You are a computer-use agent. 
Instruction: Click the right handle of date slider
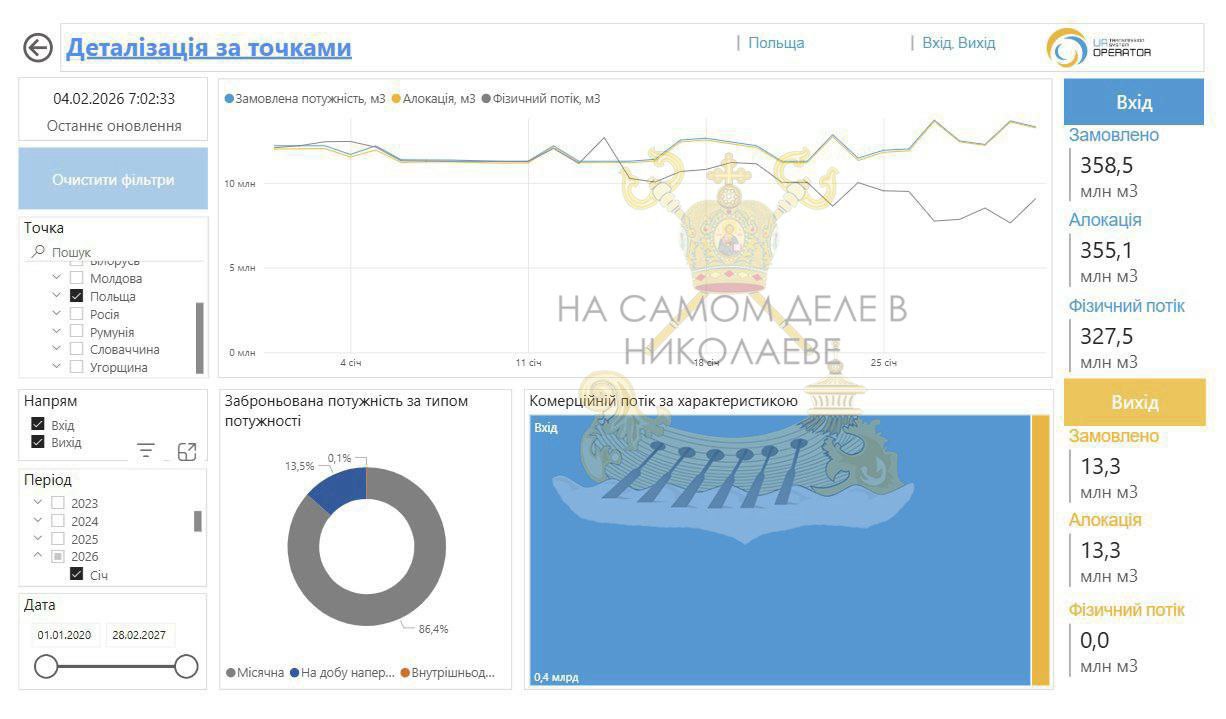186,667
